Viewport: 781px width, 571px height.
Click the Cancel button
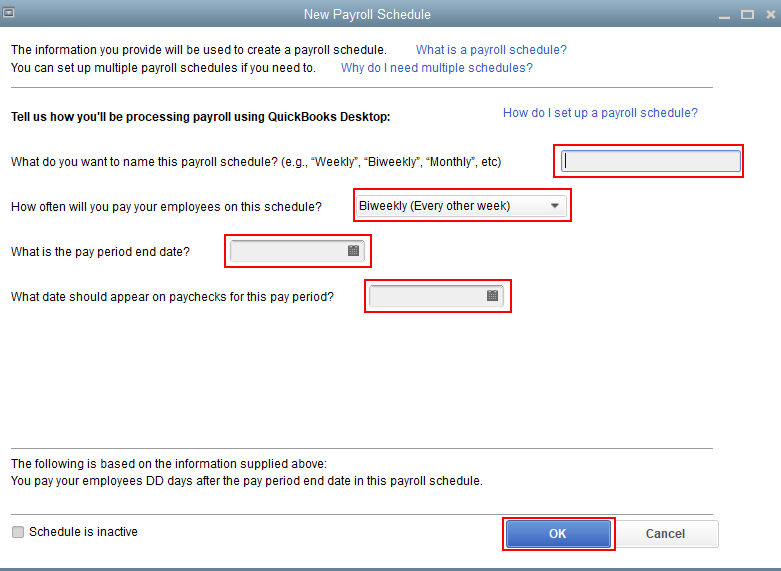click(665, 534)
